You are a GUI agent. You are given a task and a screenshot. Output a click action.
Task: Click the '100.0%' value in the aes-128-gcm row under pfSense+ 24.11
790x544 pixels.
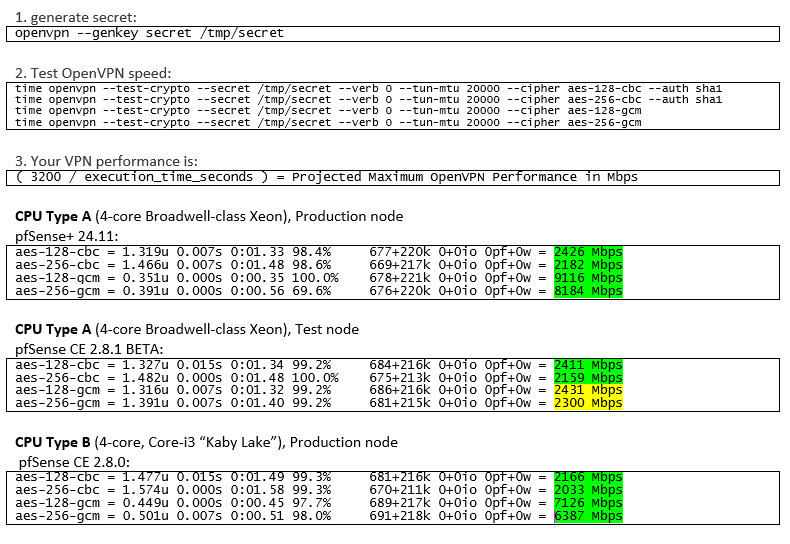(315, 278)
